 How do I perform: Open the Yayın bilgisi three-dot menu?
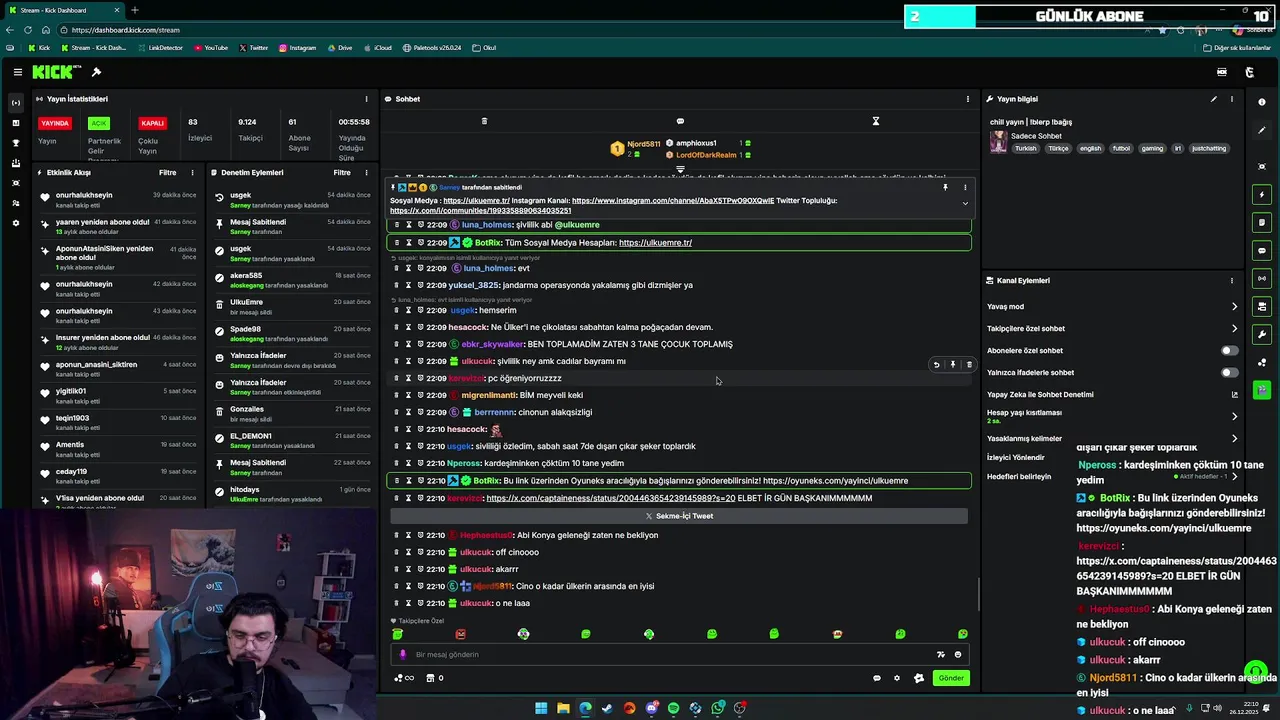coord(1232,99)
